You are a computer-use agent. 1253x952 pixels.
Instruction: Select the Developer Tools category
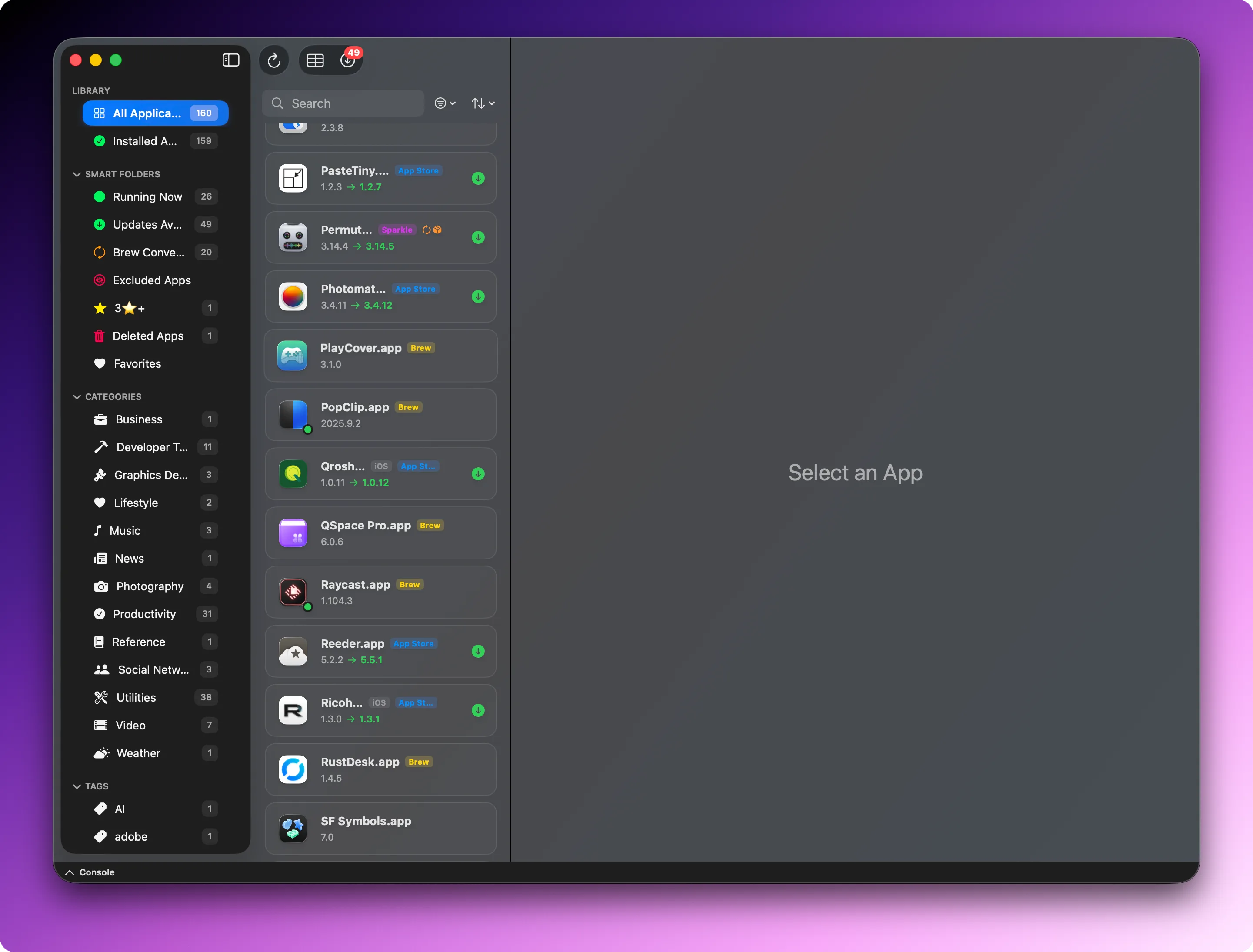[x=155, y=446]
